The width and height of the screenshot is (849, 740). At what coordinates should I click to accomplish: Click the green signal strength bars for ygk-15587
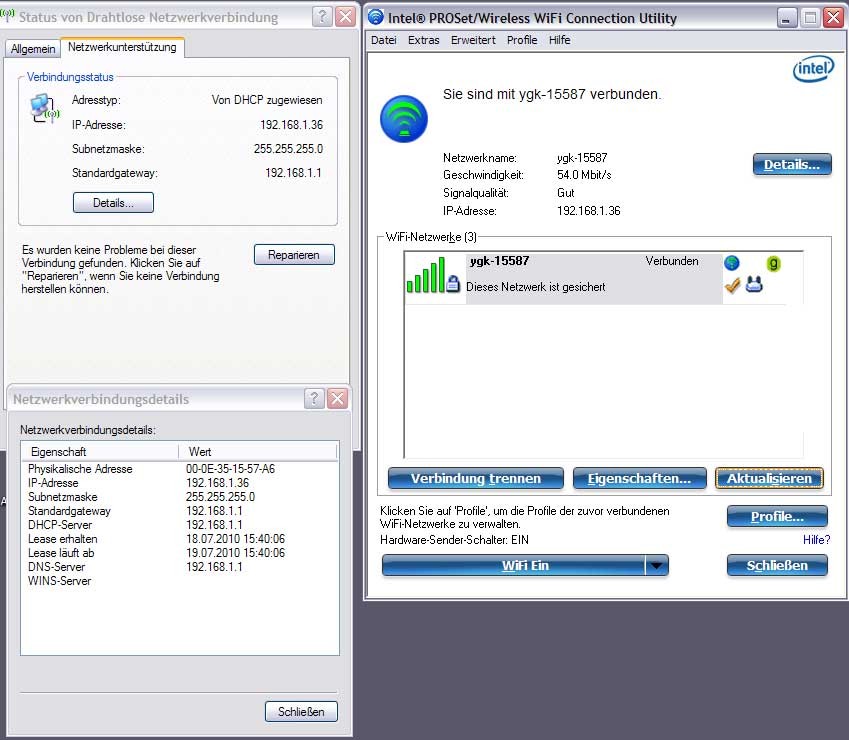(x=424, y=277)
